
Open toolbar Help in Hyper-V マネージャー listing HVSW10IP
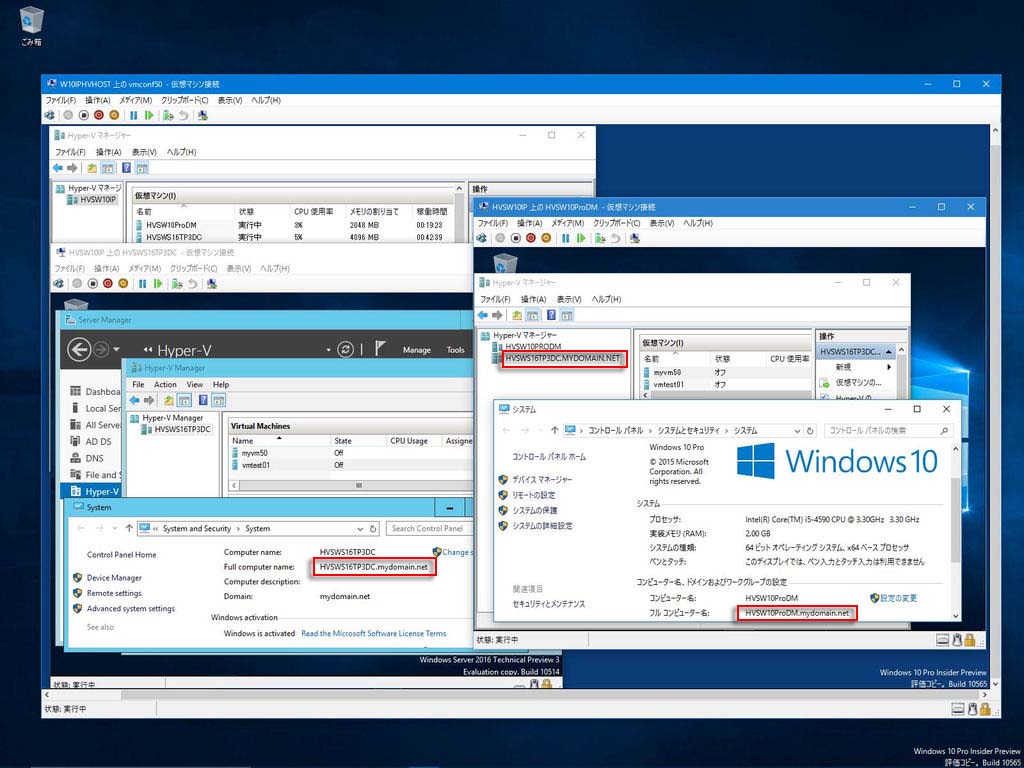(126, 168)
